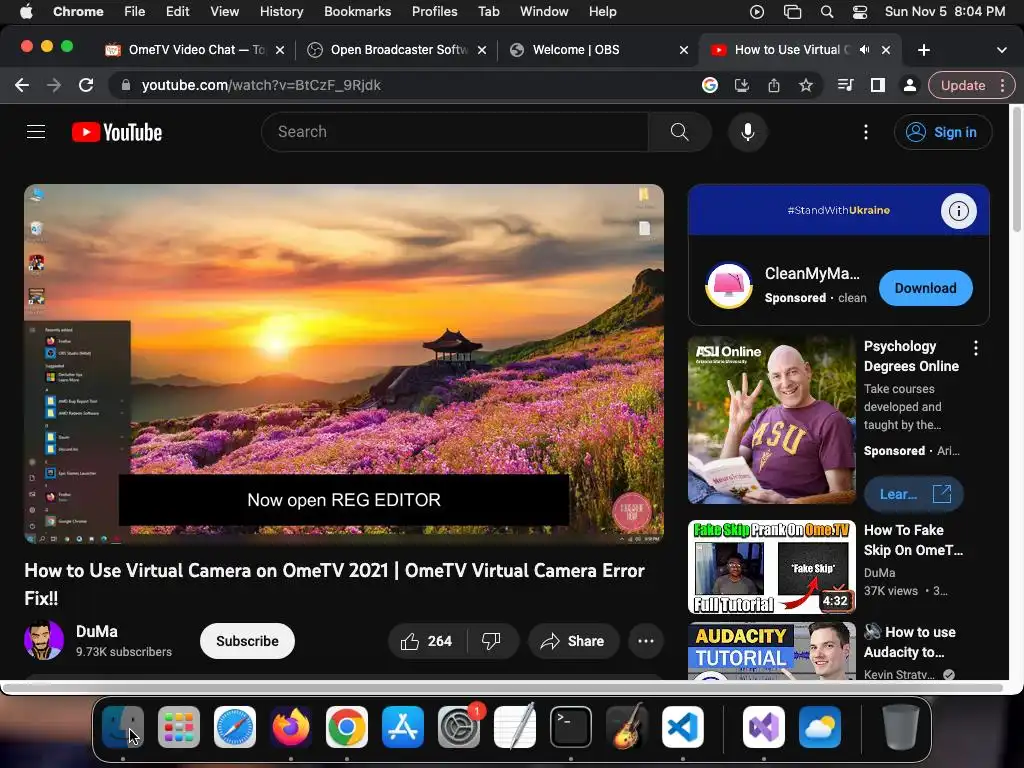Click the YouTube search magnifier button
The image size is (1024, 768).
pos(679,132)
